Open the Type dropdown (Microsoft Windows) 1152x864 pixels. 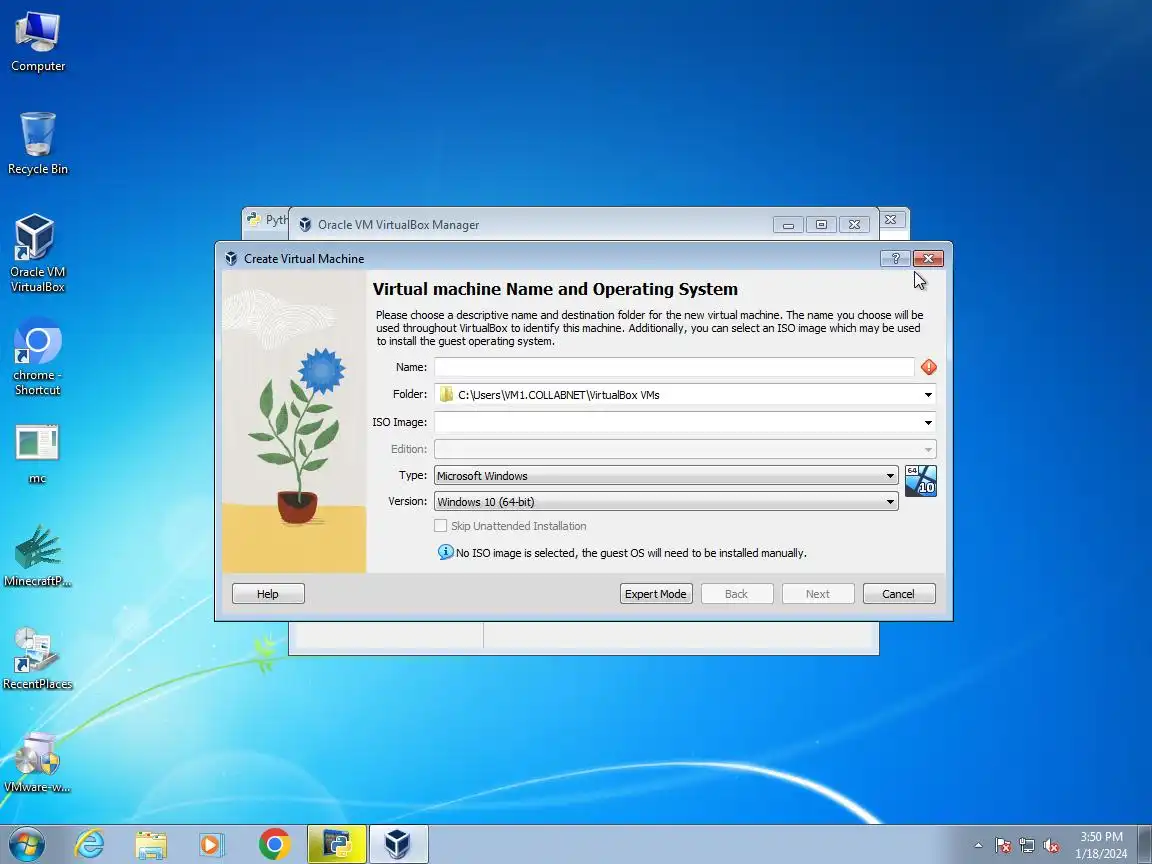[666, 475]
